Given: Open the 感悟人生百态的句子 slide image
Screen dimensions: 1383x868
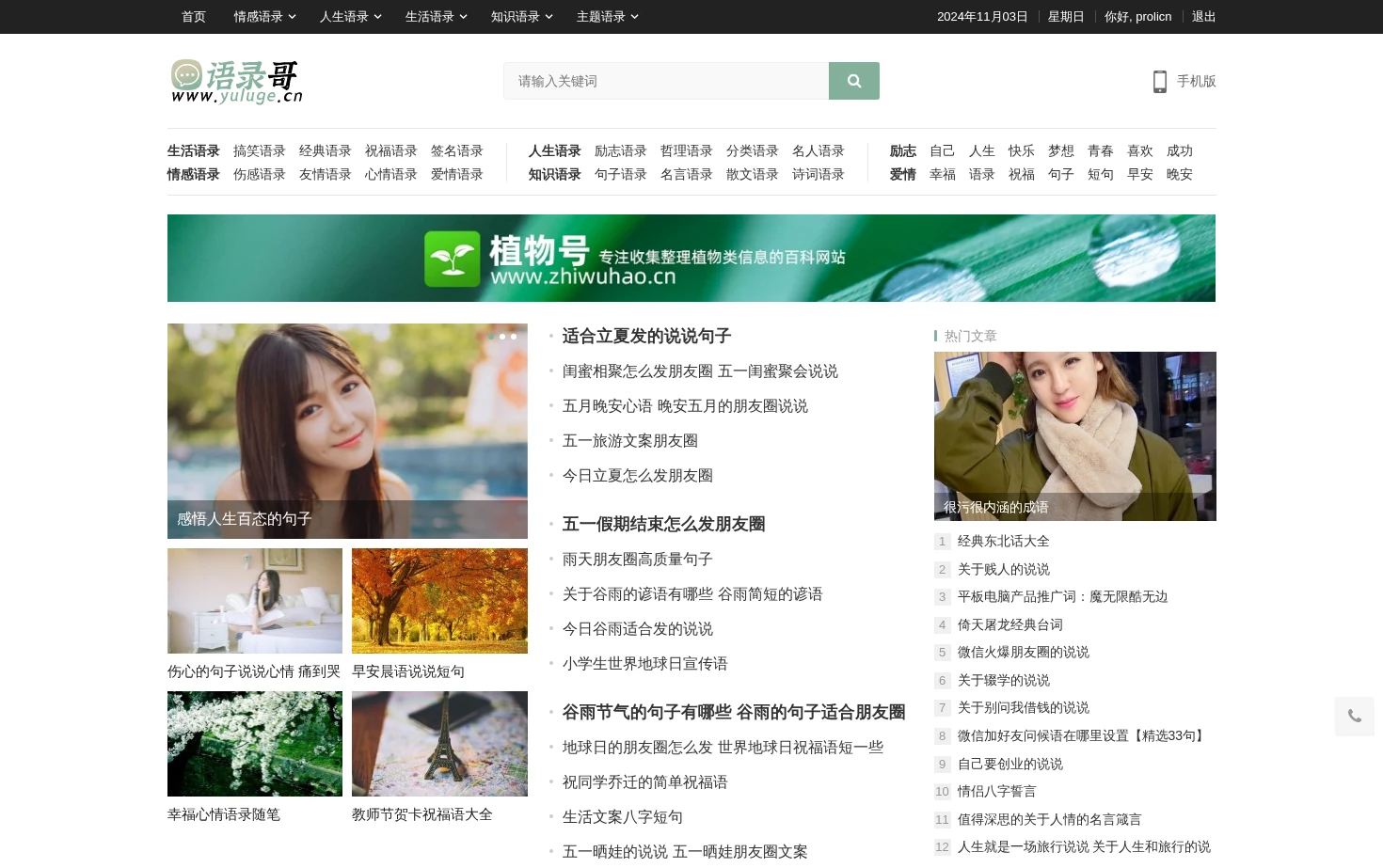Looking at the screenshot, I should [x=347, y=431].
